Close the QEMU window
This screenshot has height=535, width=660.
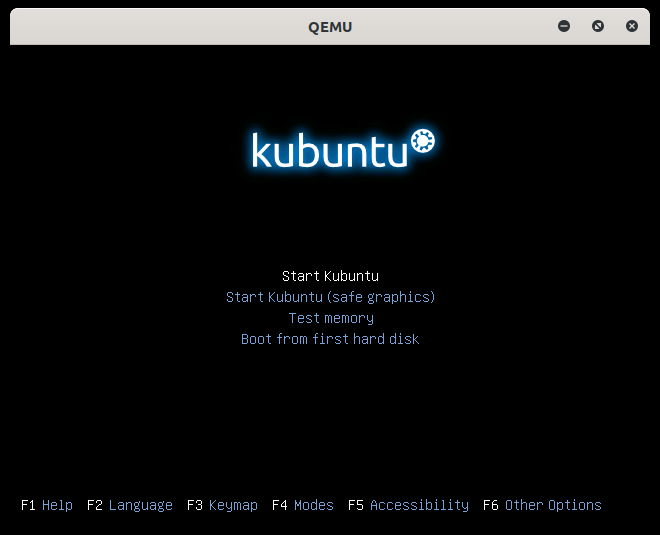pyautogui.click(x=632, y=26)
